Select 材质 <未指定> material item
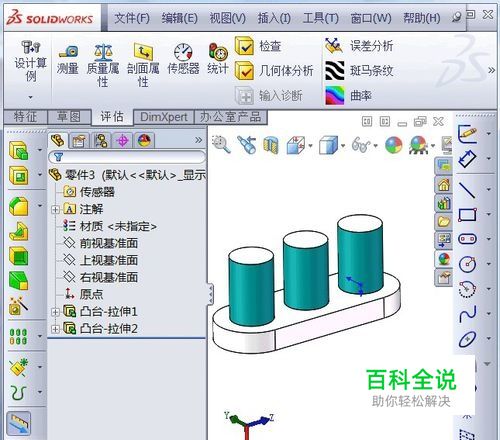 tap(110, 226)
